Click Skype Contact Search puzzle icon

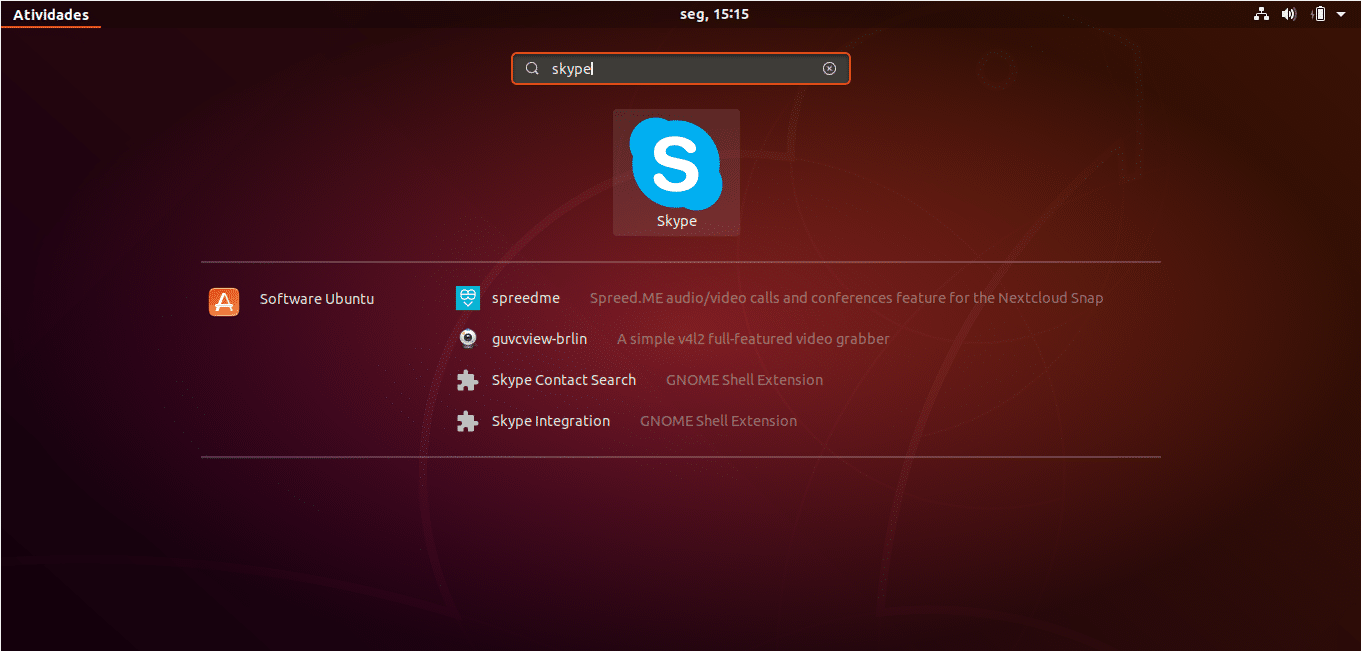click(467, 380)
